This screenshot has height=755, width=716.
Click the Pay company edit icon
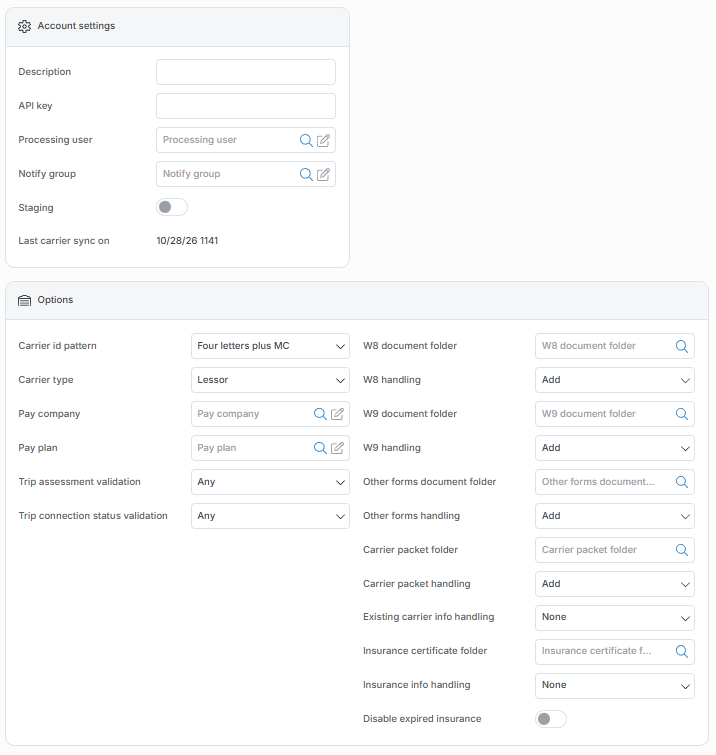coord(338,414)
